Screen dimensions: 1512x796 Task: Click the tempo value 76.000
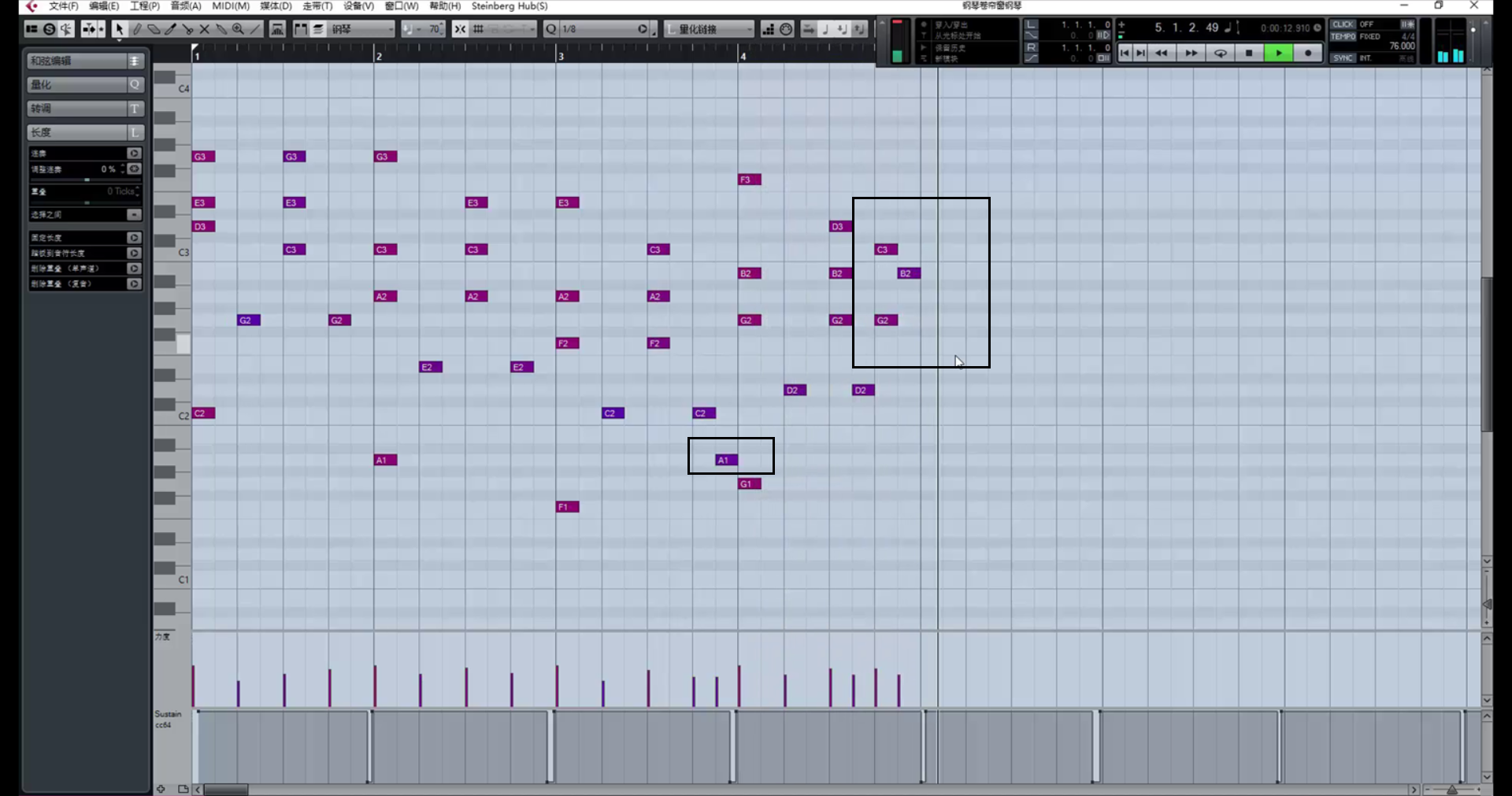[1402, 46]
